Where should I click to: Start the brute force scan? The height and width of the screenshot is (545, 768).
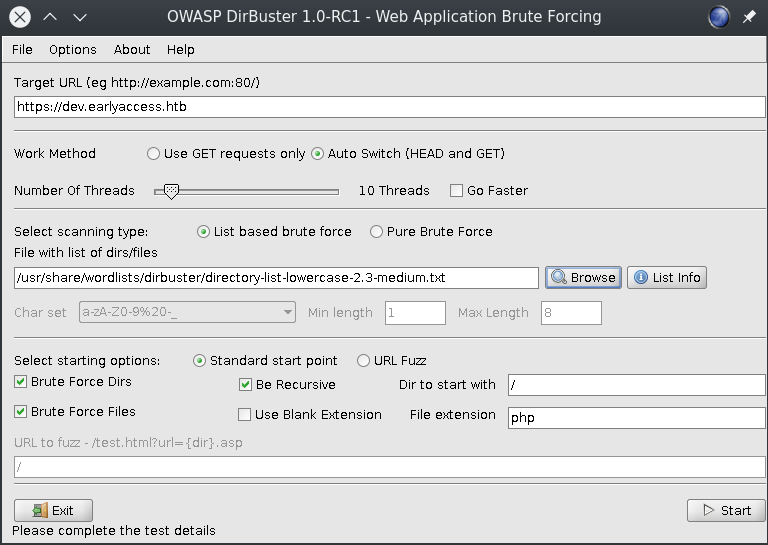(x=726, y=510)
